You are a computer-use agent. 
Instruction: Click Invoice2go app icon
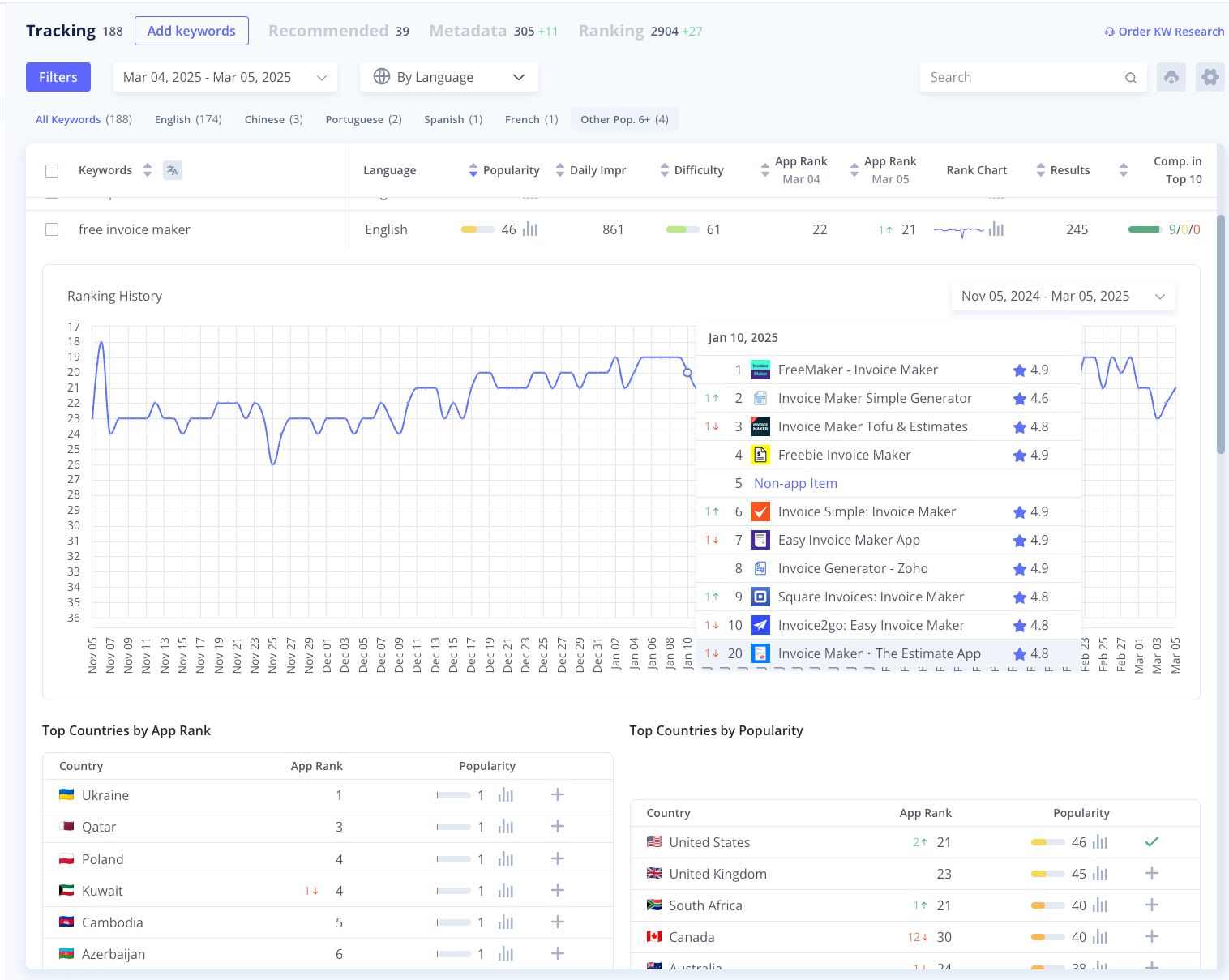pos(760,625)
